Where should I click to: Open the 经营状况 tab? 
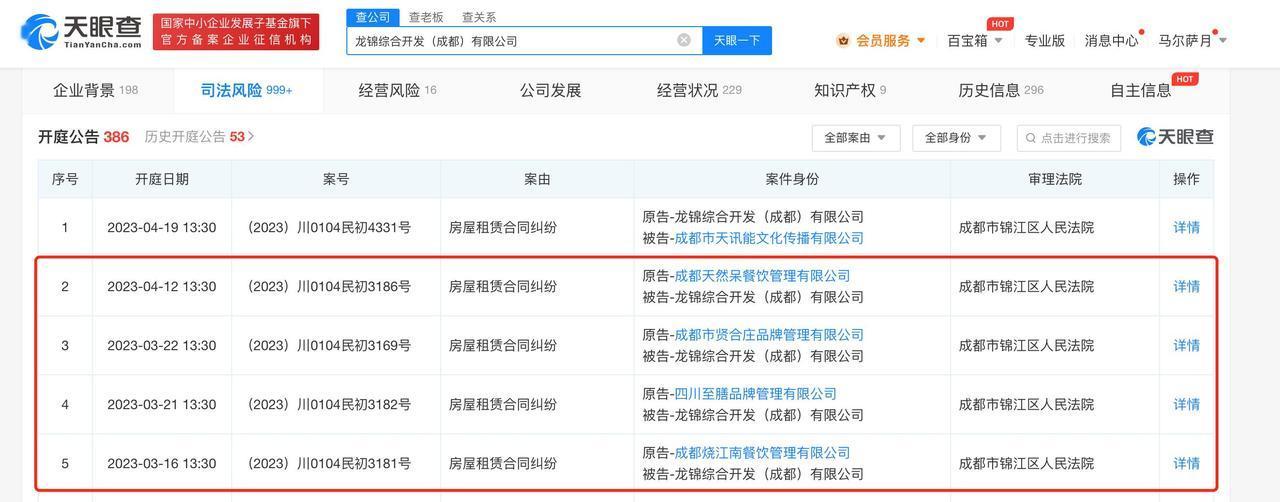point(699,90)
